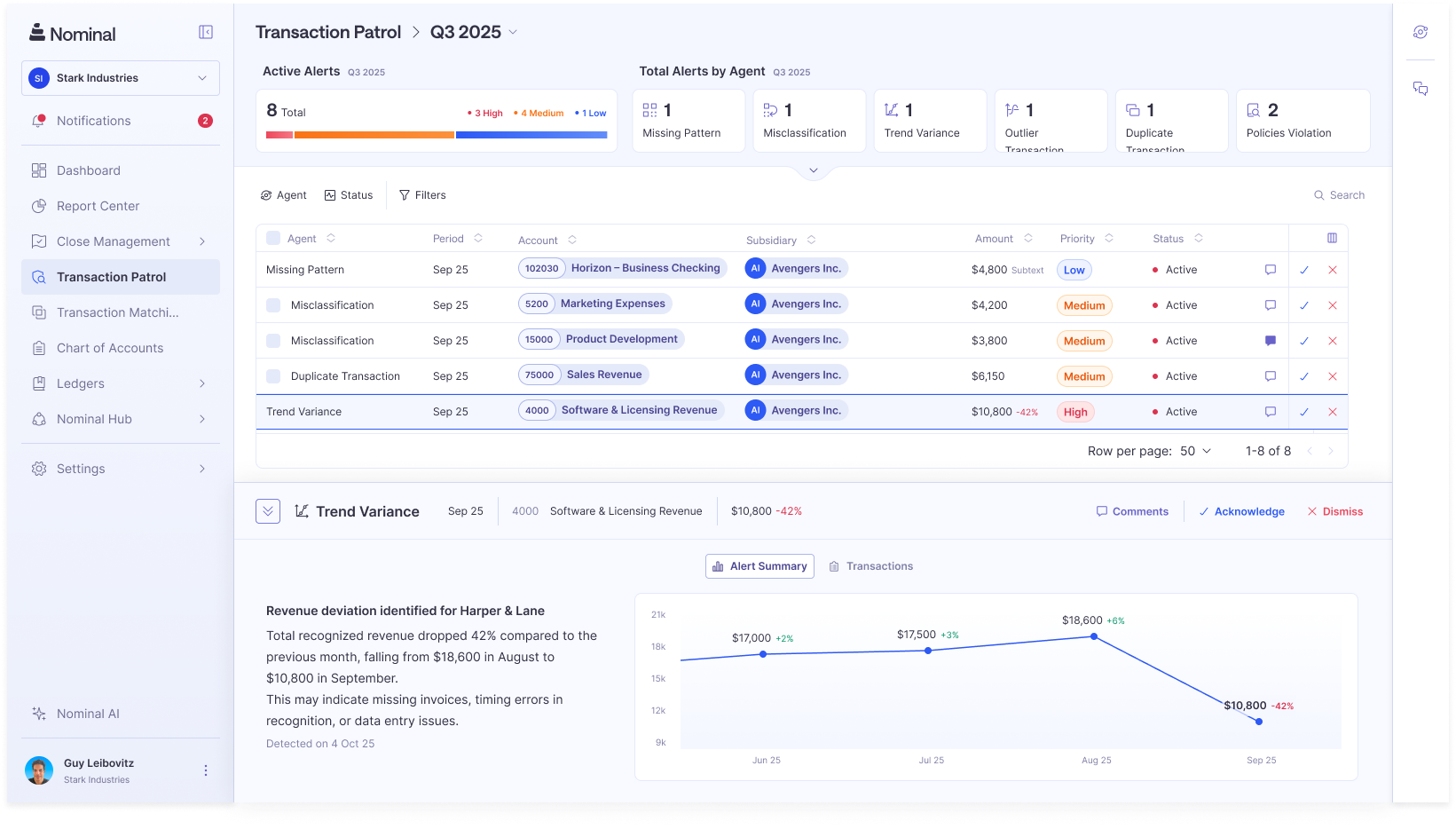Select all rows with the header checkbox
The height and width of the screenshot is (829, 1456).
[272, 238]
